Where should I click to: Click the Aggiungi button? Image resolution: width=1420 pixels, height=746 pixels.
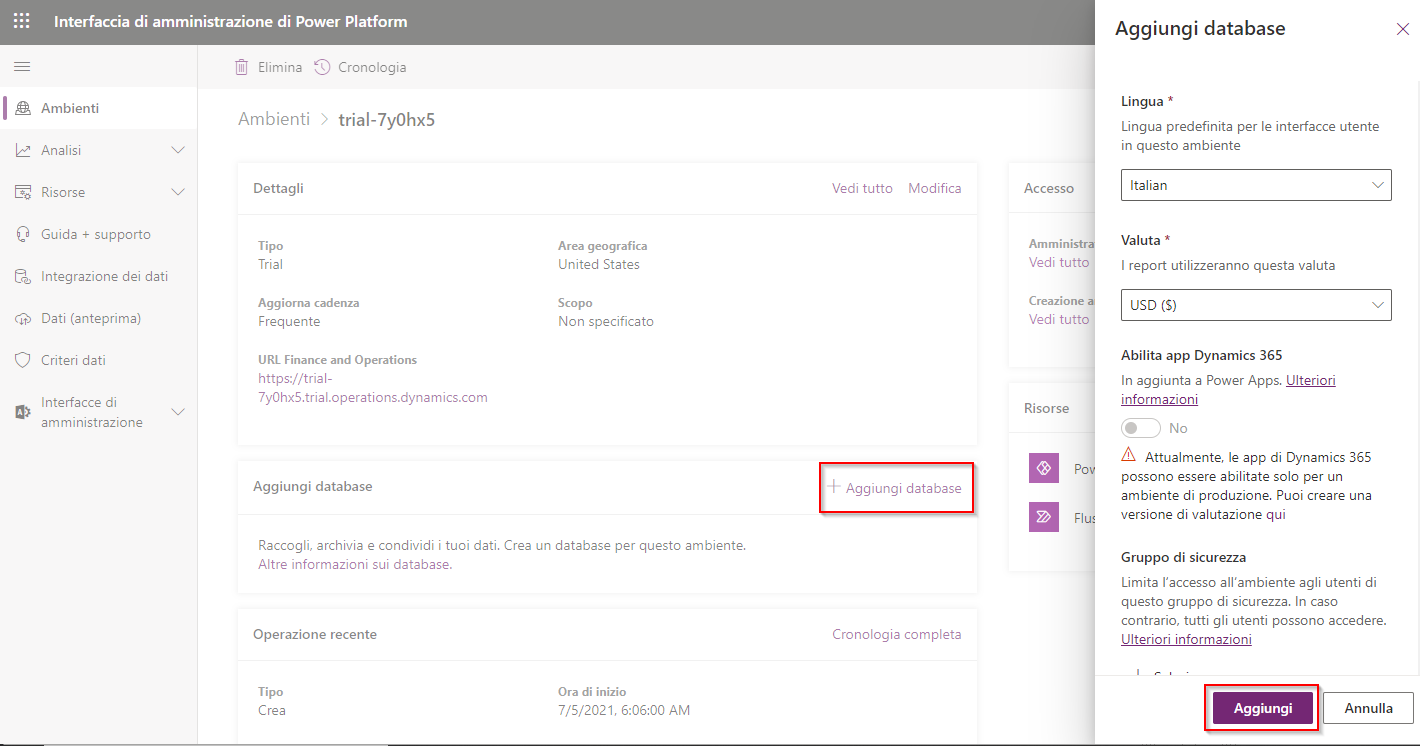1262,708
